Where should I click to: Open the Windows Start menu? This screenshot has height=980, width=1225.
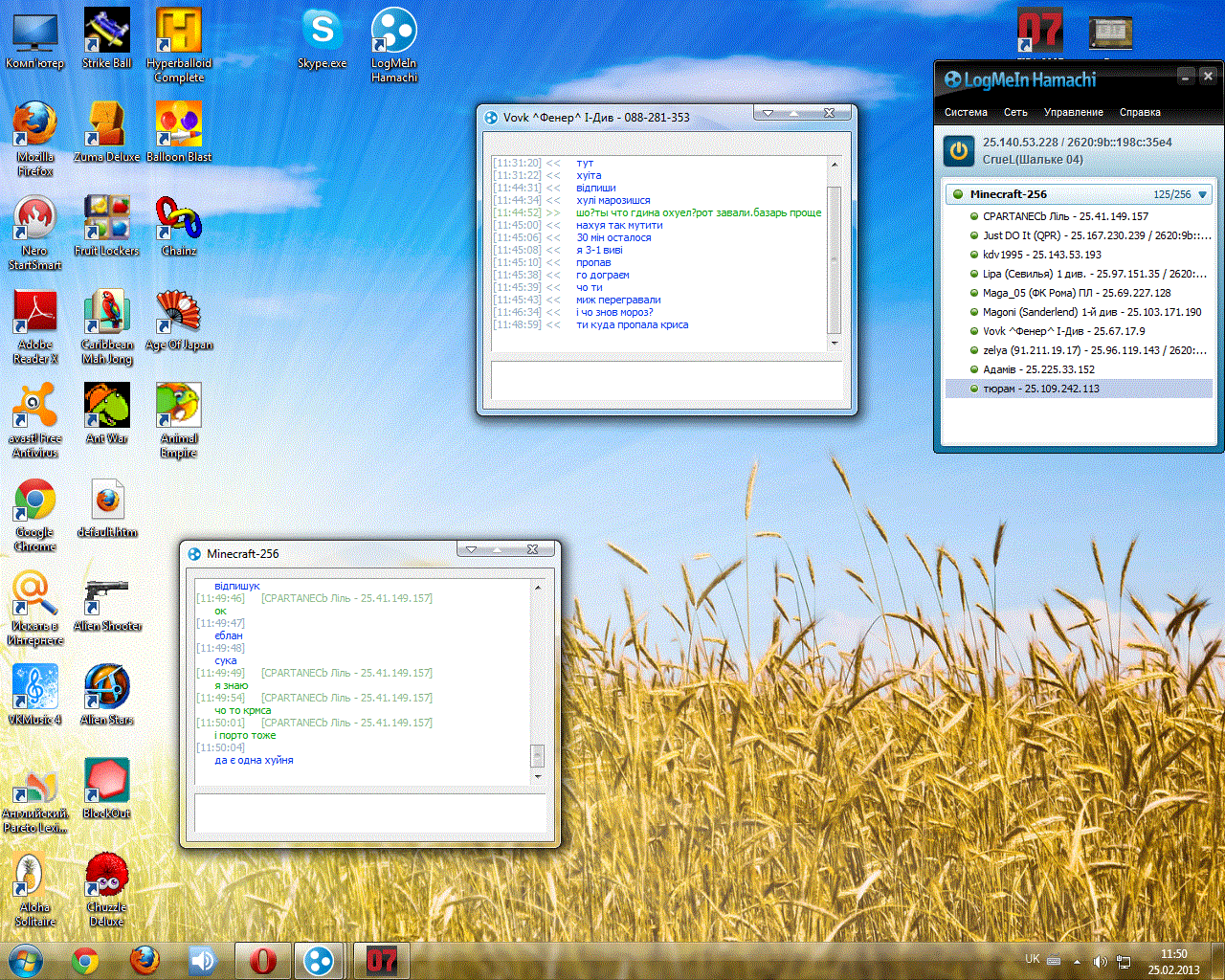26,960
